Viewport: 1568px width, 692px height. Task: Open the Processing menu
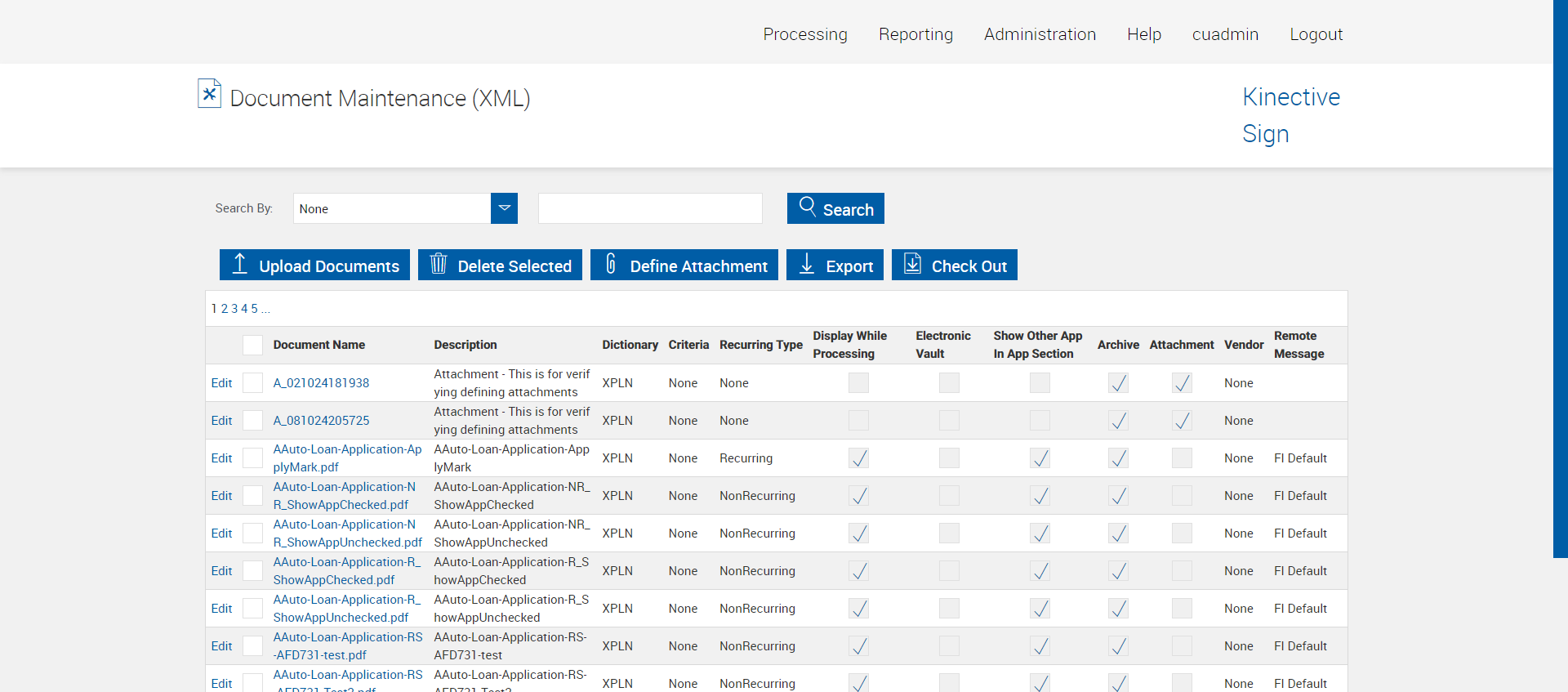point(805,34)
